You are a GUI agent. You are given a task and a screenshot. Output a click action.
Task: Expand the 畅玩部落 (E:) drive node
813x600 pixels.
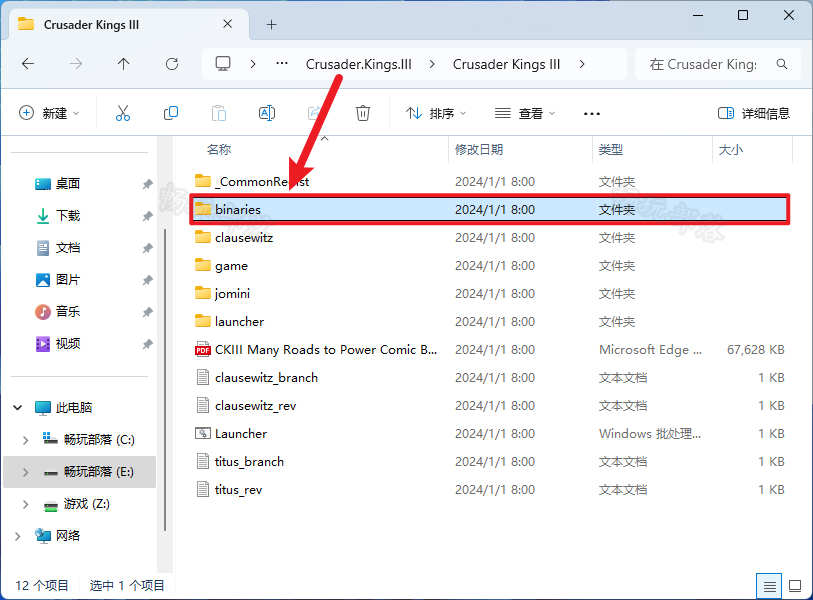click(25, 472)
